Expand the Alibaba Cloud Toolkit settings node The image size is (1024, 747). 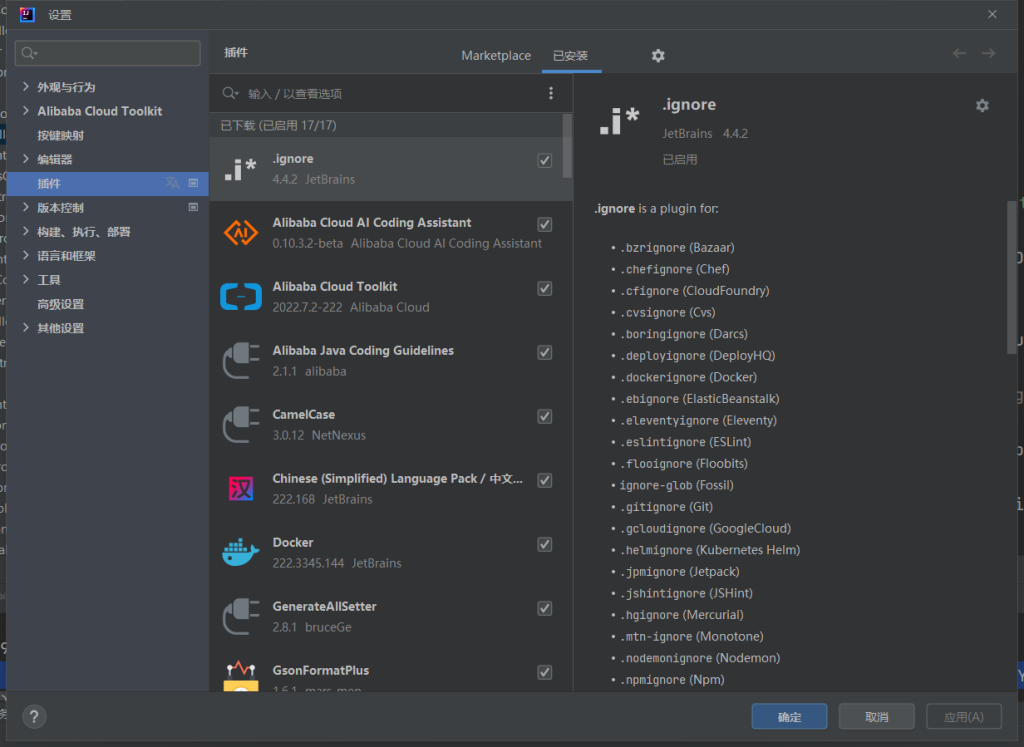point(25,111)
